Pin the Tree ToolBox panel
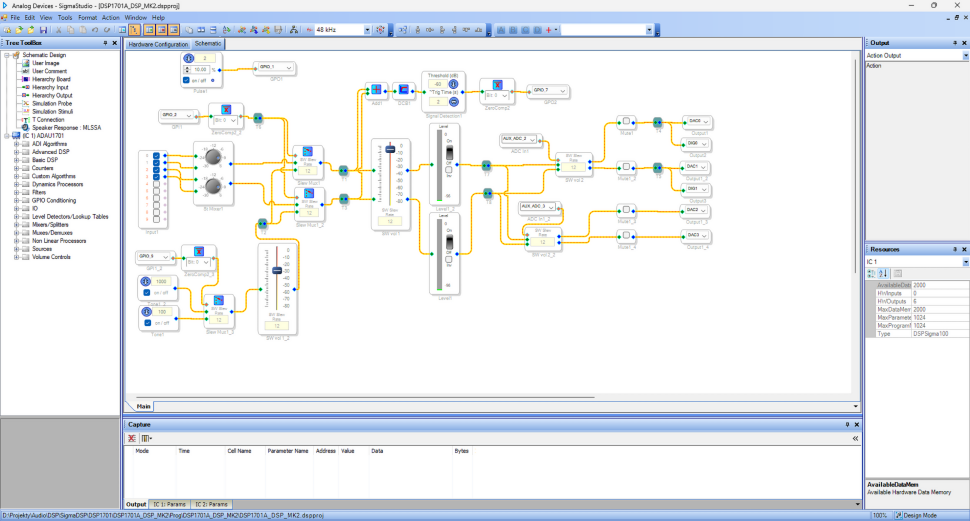970x521 pixels. click(x=105, y=43)
